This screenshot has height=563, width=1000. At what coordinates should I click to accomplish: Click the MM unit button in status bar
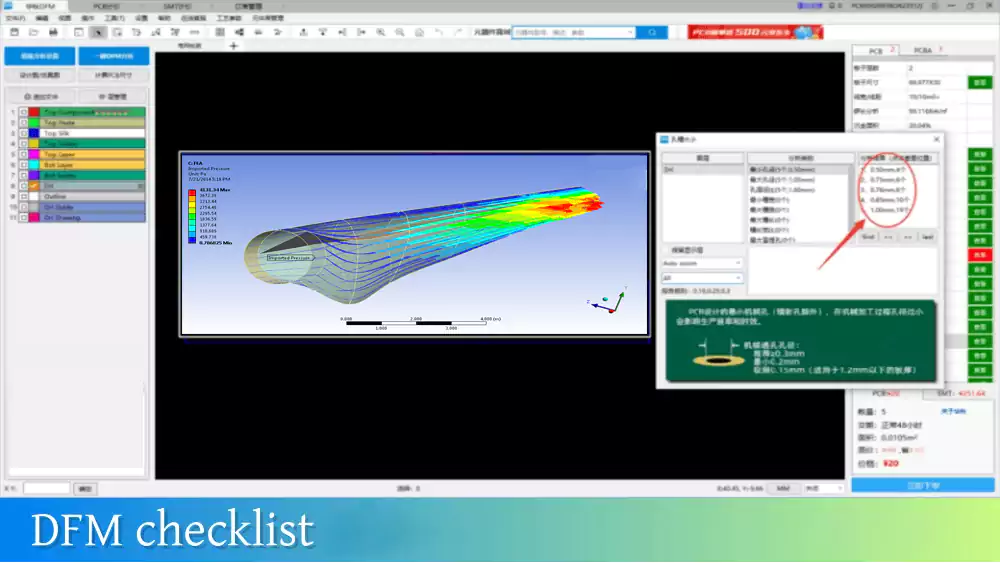click(x=783, y=488)
